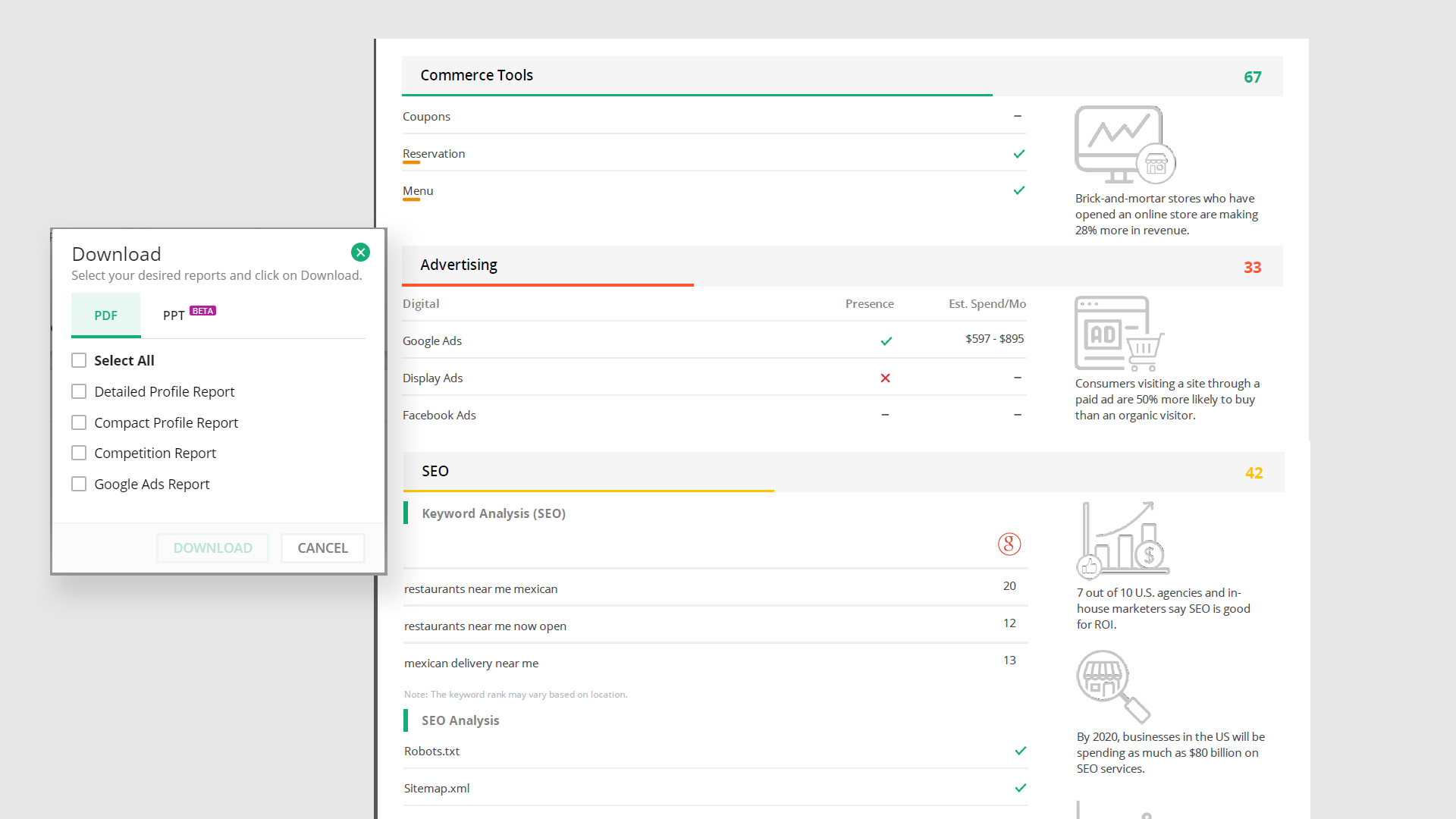Click the Cancel button
Viewport: 1456px width, 819px height.
pos(323,547)
